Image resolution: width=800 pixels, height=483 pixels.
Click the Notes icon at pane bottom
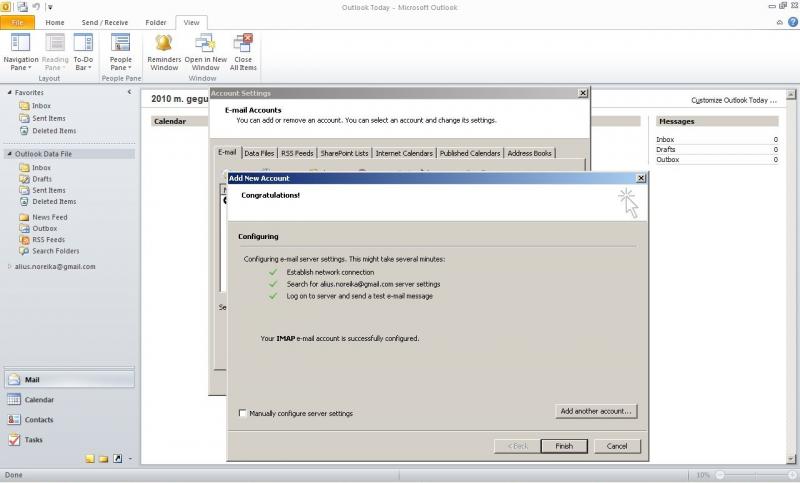coord(90,459)
